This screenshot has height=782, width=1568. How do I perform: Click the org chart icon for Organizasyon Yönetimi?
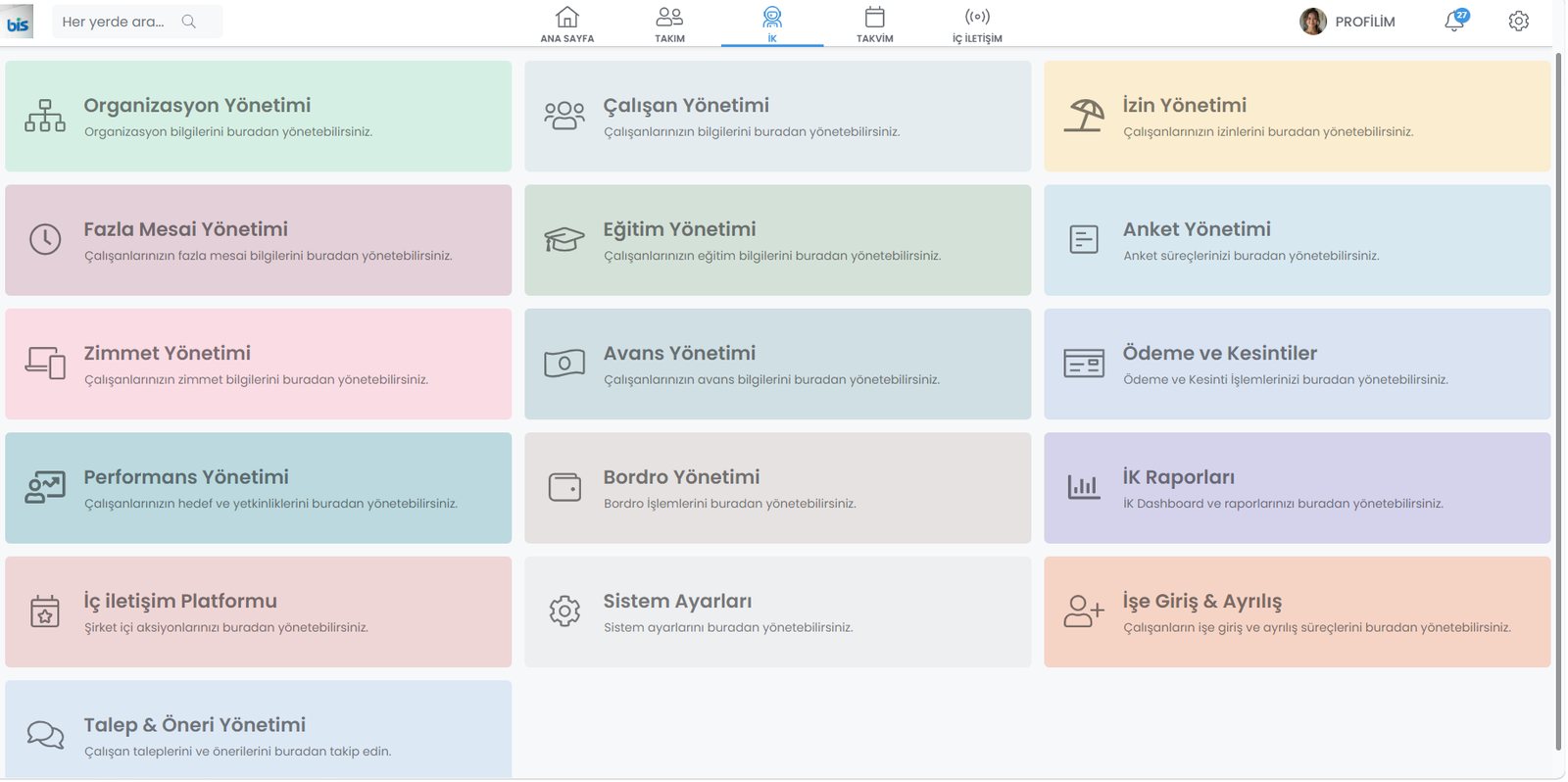pyautogui.click(x=45, y=116)
